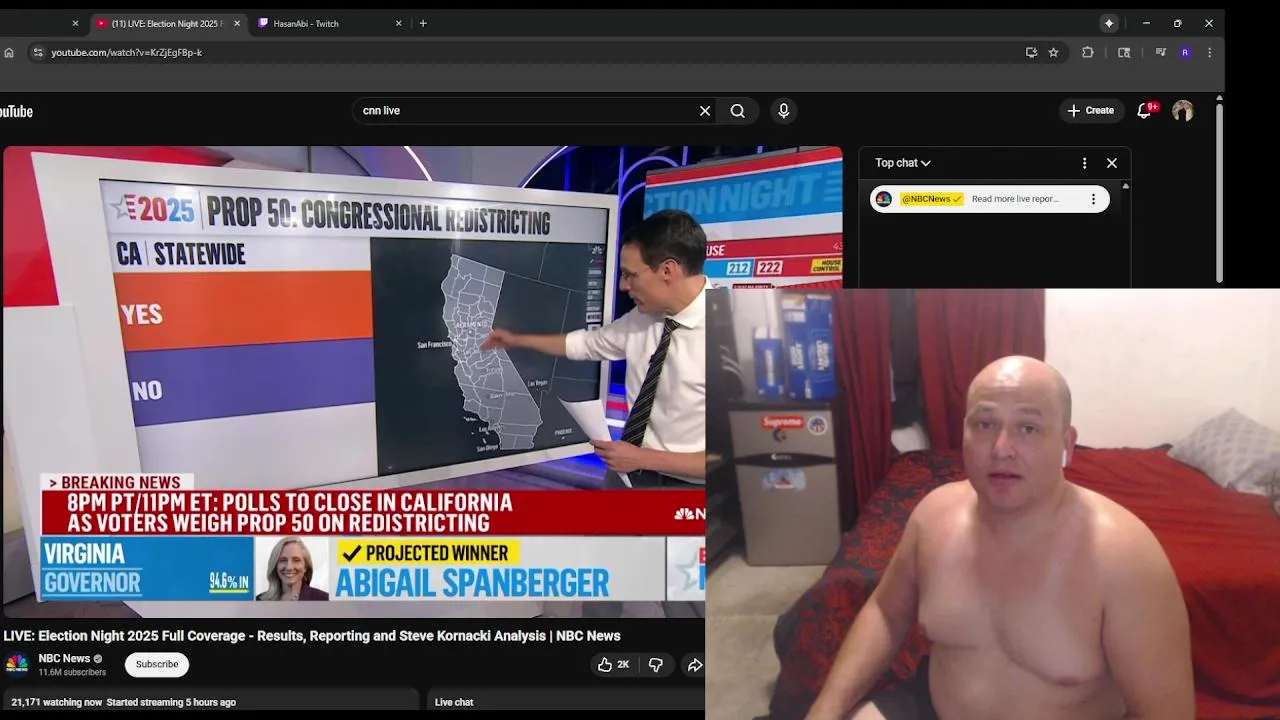
Task: Expand the Top chat dropdown
Action: click(903, 163)
